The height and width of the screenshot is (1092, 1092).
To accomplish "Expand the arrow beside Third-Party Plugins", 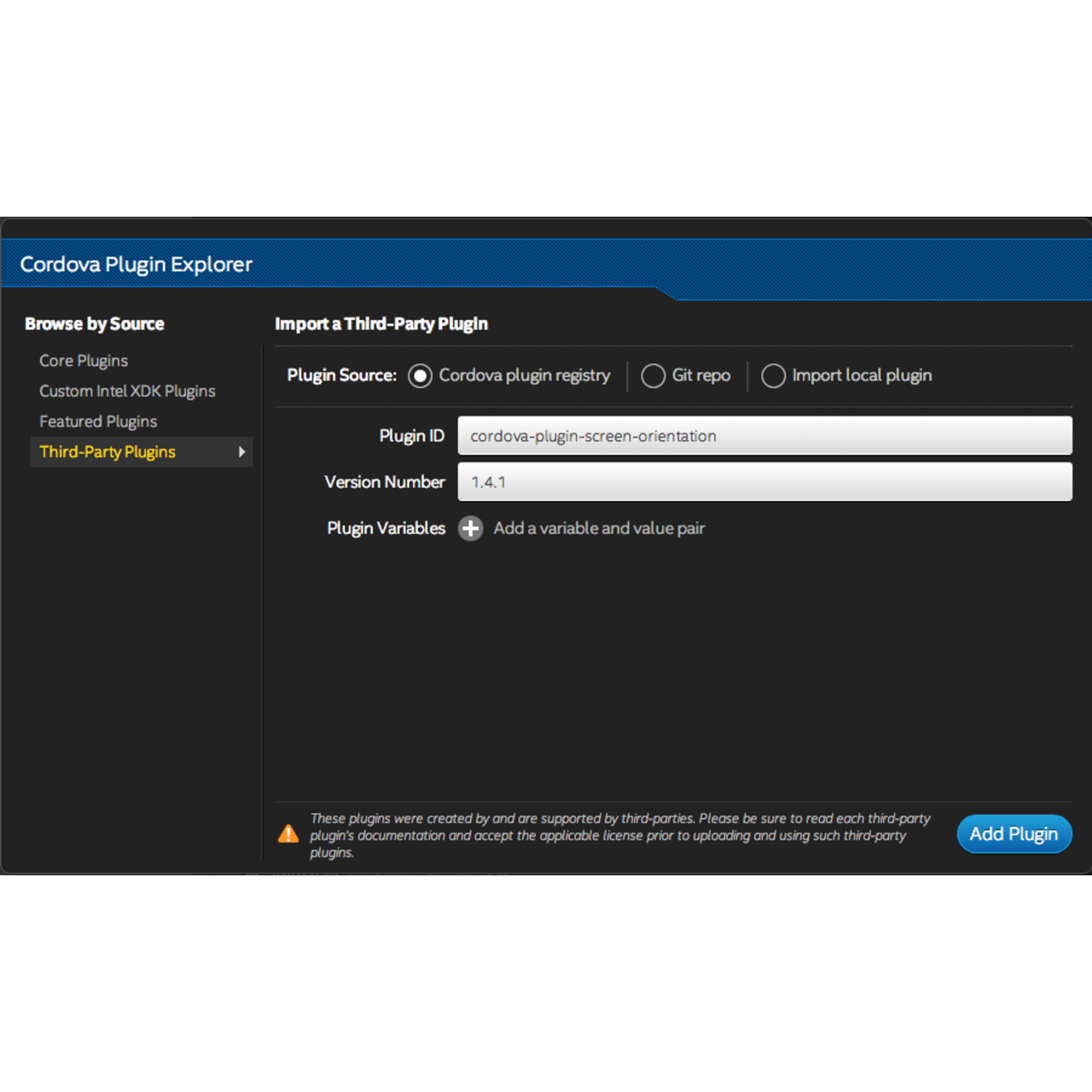I will (242, 452).
